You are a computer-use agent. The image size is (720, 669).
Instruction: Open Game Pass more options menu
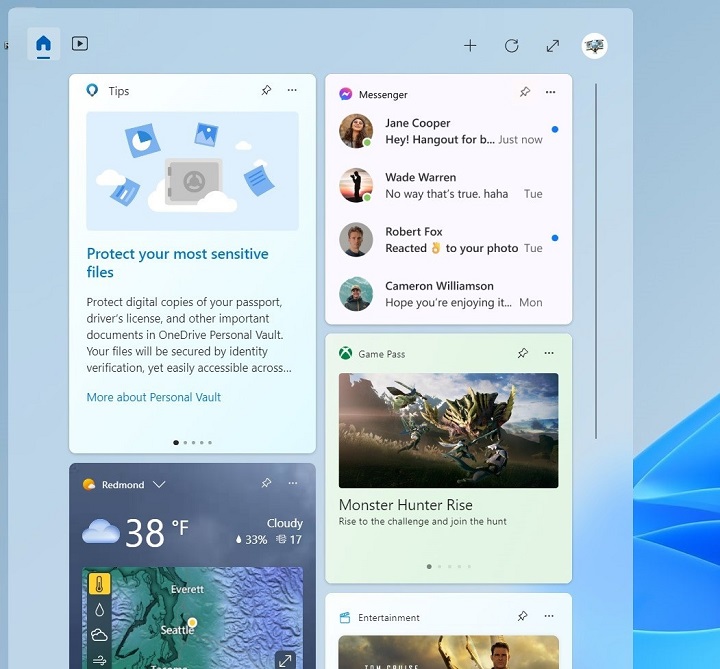[x=549, y=354]
